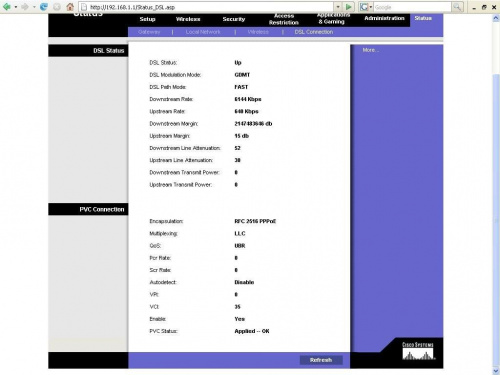Image resolution: width=500 pixels, height=375 pixels.
Task: Click inside the Google search field
Action: [412, 7]
